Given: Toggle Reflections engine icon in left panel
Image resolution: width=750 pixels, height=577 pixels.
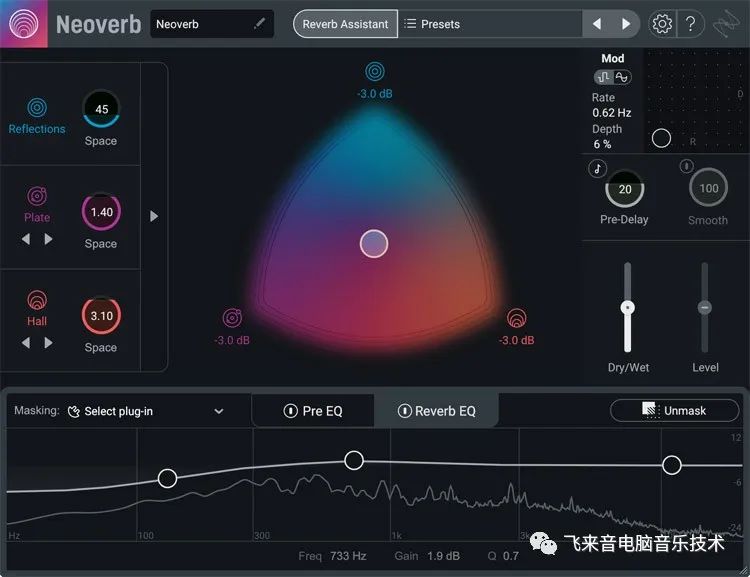Looking at the screenshot, I should 37,108.
